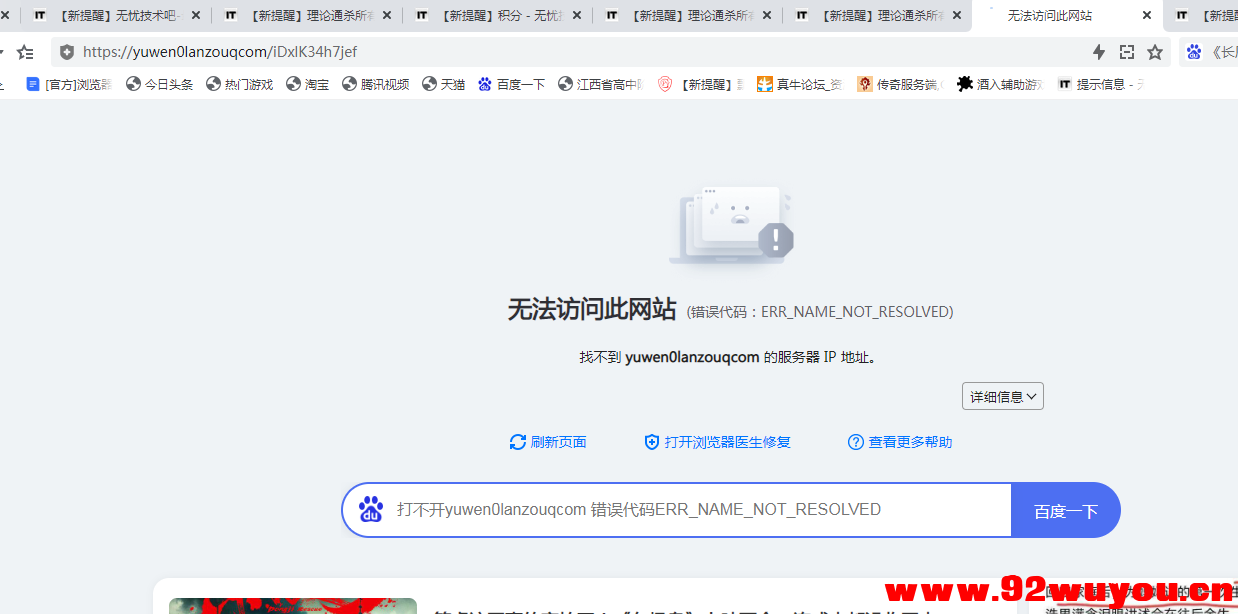1238x614 pixels.
Task: Star the current page to bookmark it
Action: coord(1156,51)
